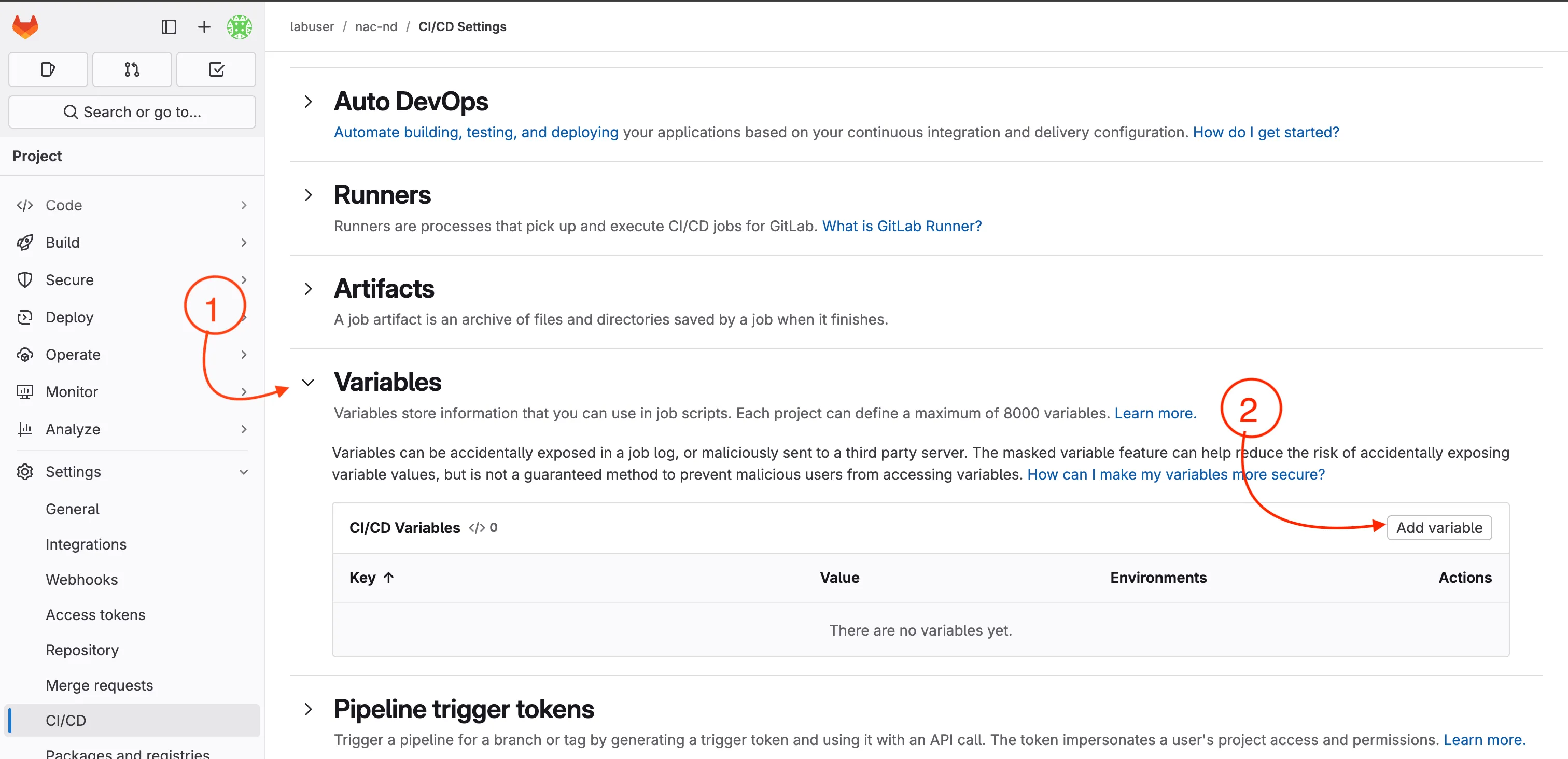Open Webhooks settings in sidebar
1568x759 pixels.
tap(81, 580)
